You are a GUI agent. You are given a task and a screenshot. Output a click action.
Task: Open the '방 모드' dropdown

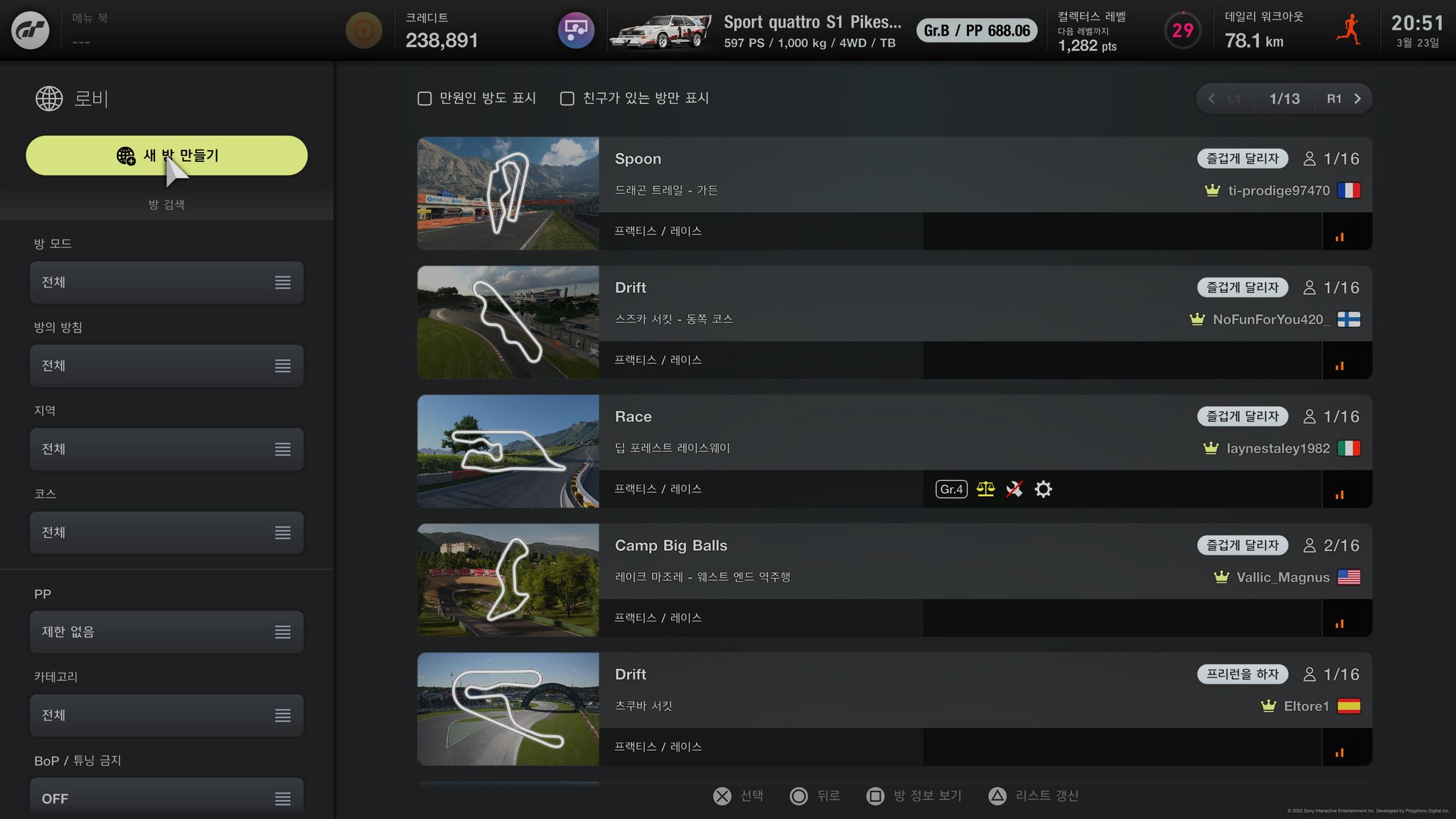pos(166,282)
